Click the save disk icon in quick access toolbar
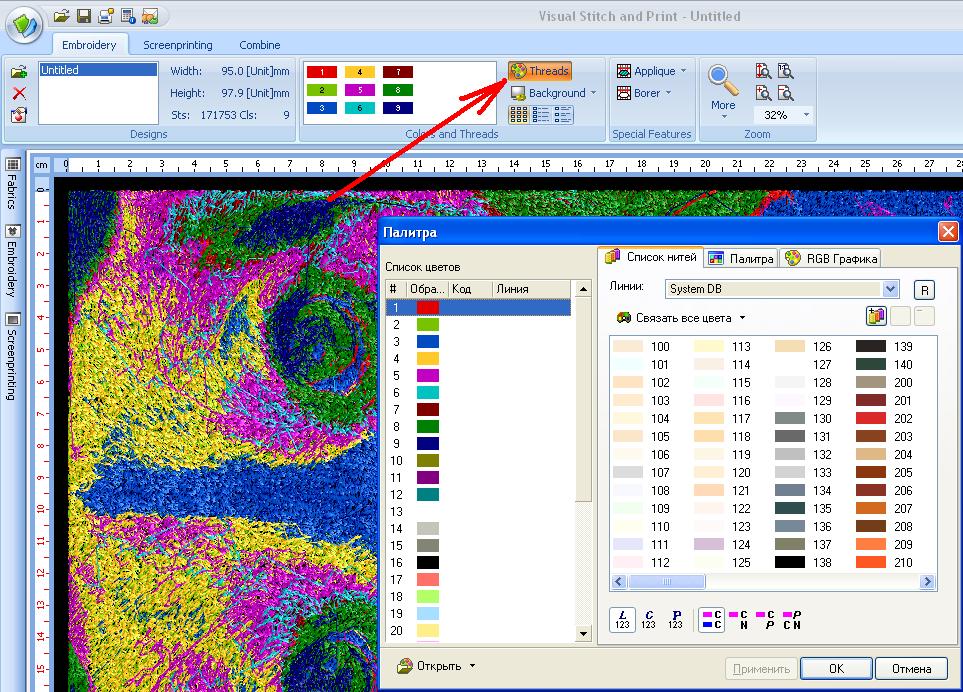This screenshot has height=692, width=963. coord(84,15)
